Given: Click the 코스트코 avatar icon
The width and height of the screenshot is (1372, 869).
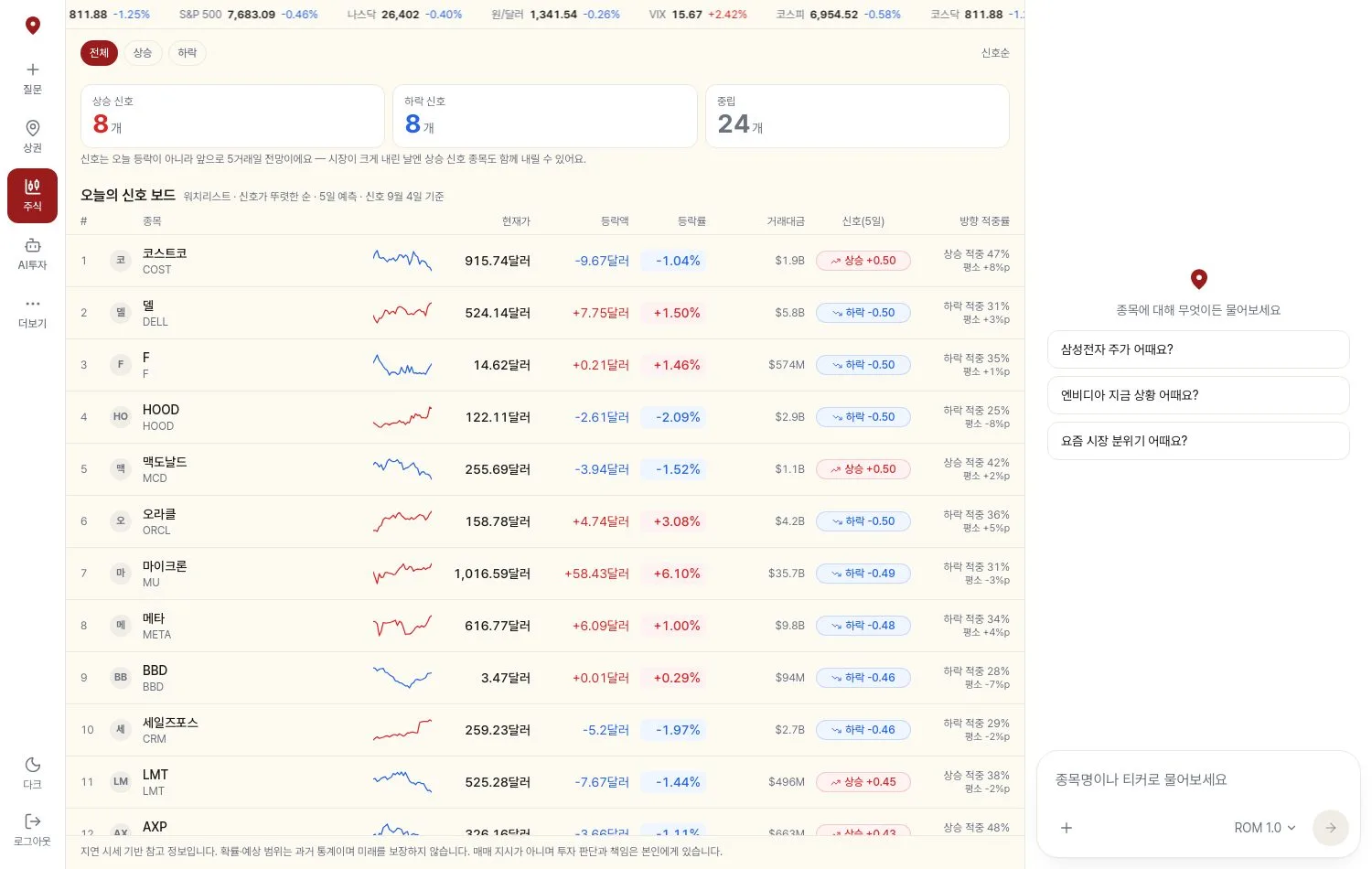Looking at the screenshot, I should click(x=121, y=261).
